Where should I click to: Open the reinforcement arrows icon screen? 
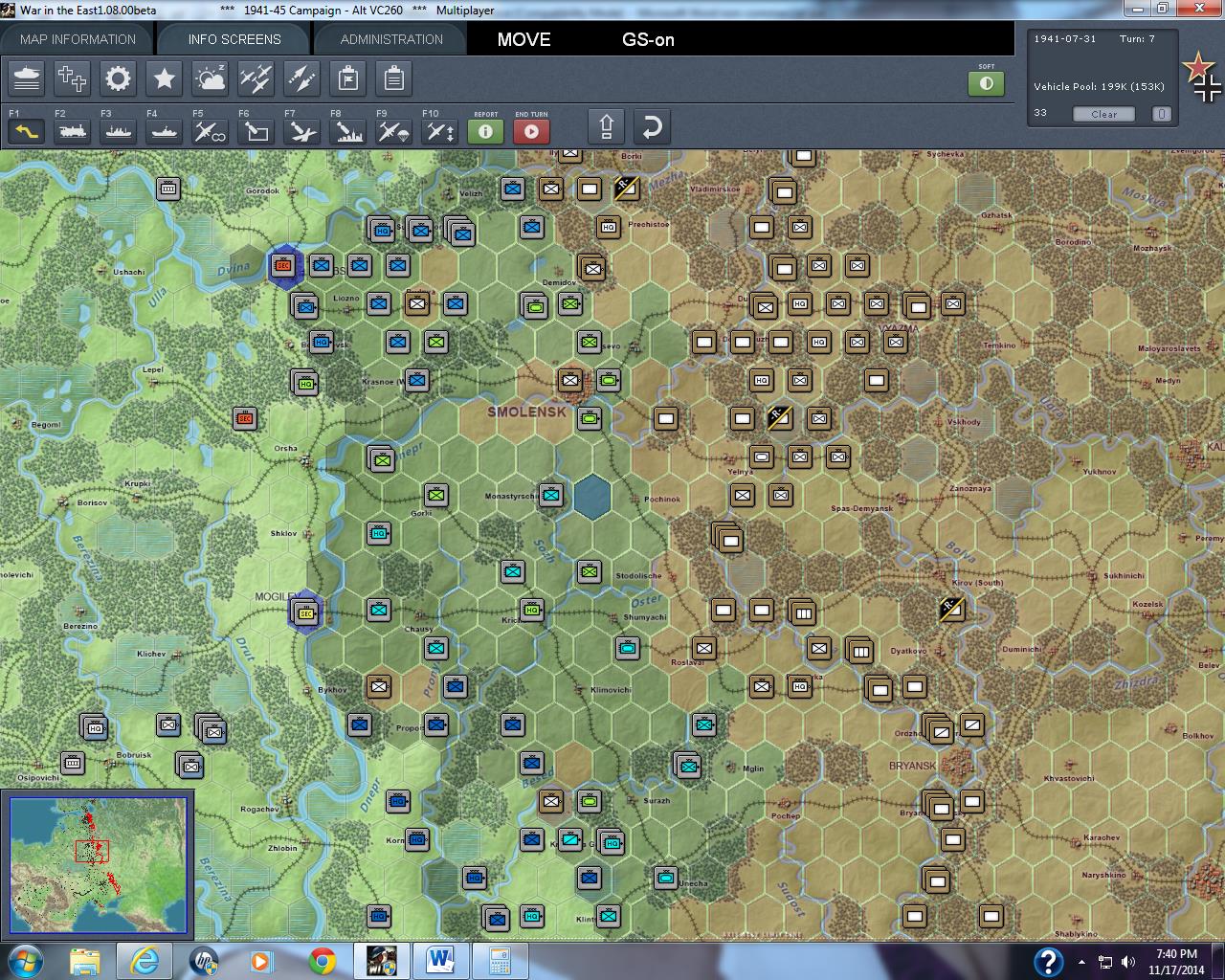pyautogui.click(x=301, y=78)
